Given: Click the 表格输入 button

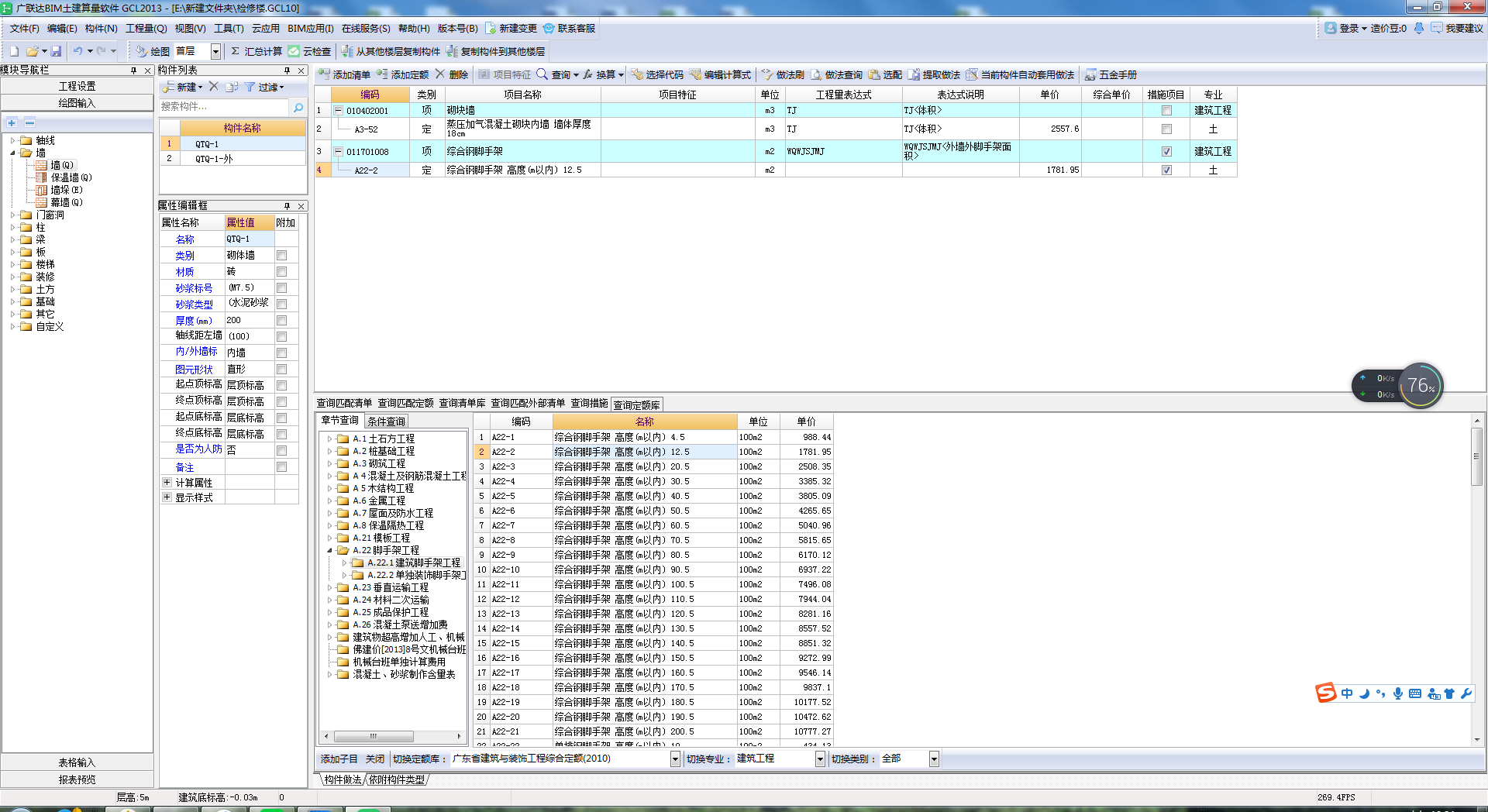Looking at the screenshot, I should (77, 762).
